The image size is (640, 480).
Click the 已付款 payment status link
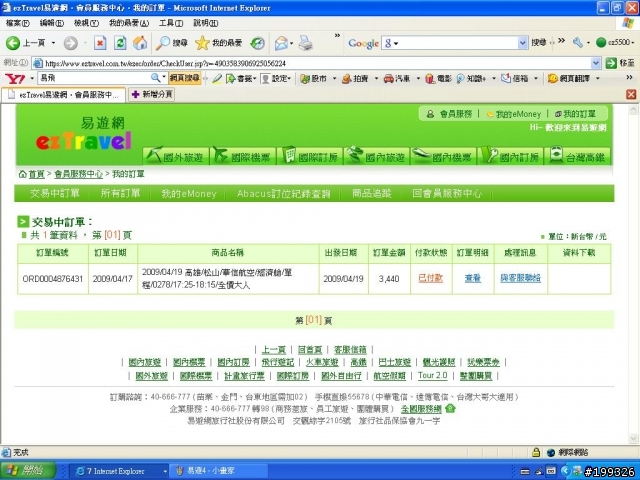pyautogui.click(x=431, y=278)
